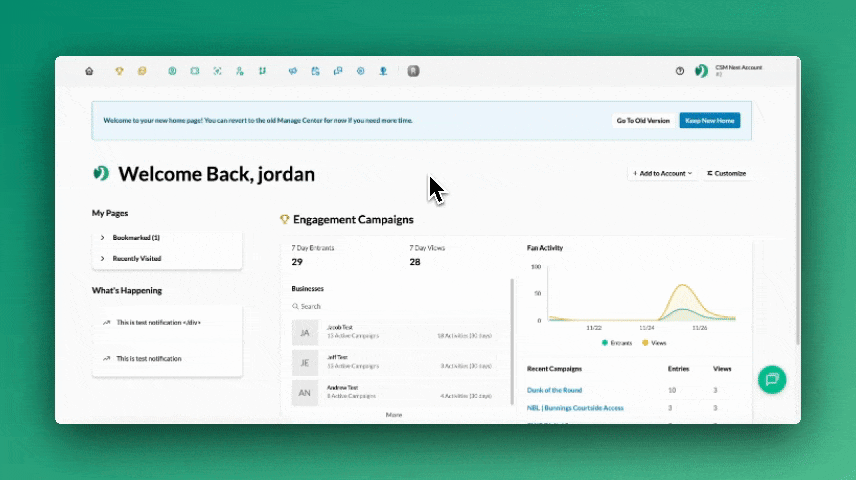Open NBL Bunnings Courtside Access link
856x480 pixels.
click(574, 408)
